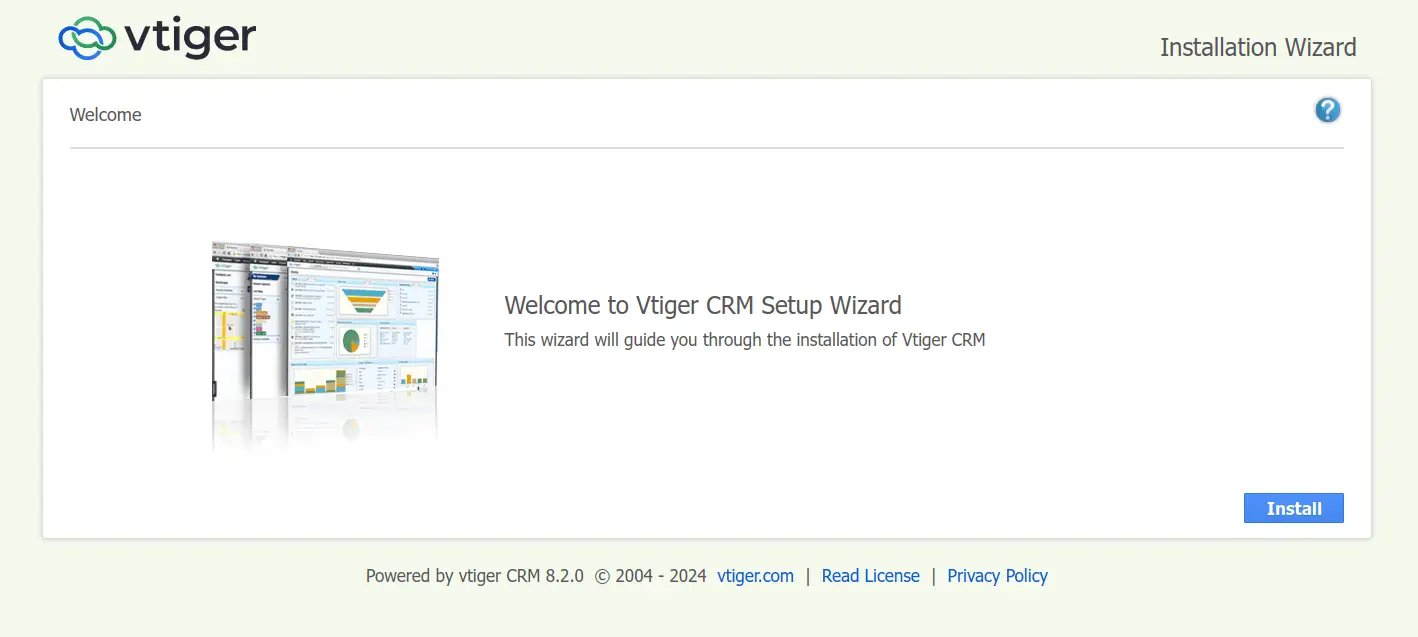This screenshot has height=637, width=1418.
Task: Click the blue help question mark icon
Action: coord(1327,110)
